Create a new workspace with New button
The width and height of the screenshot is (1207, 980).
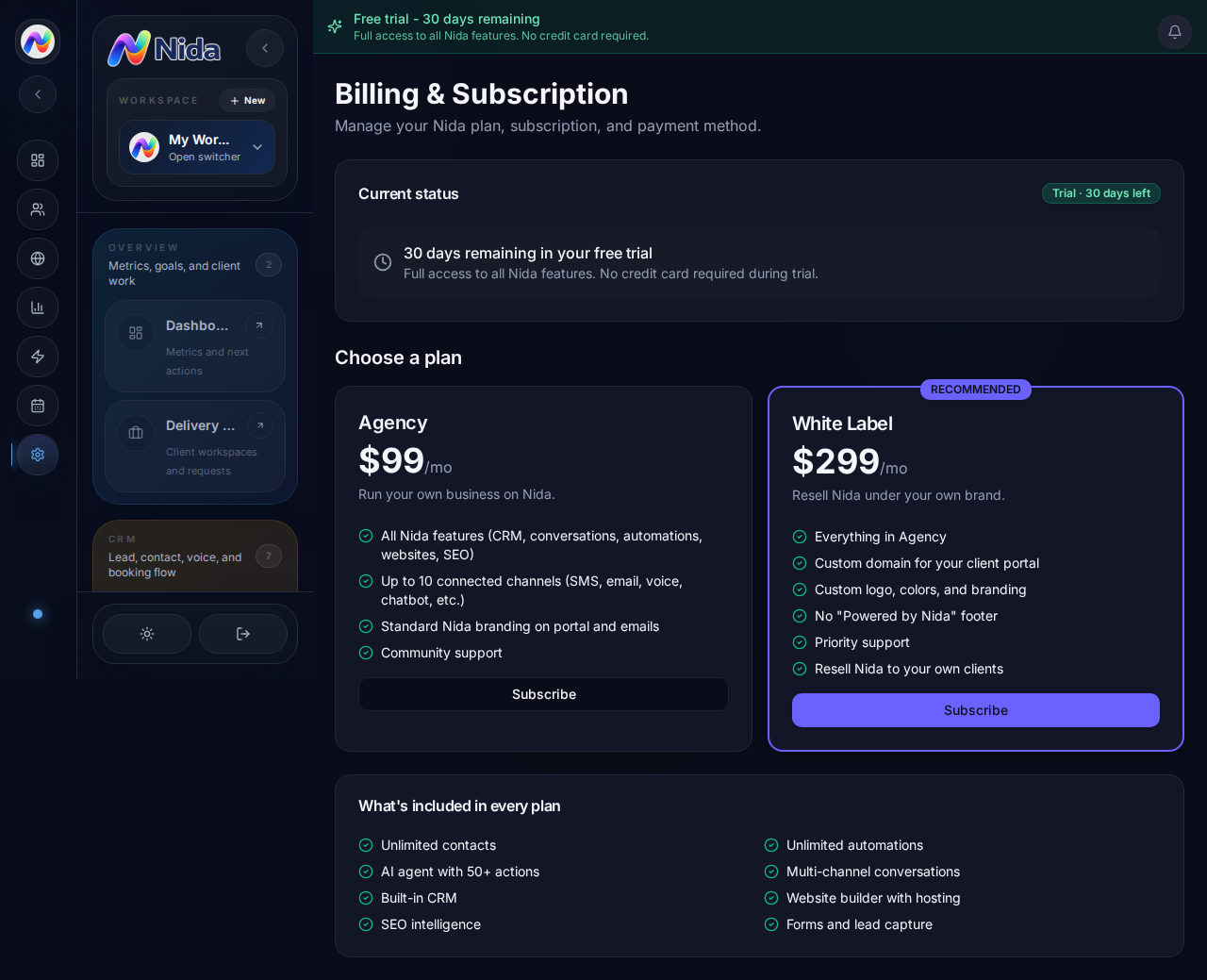[x=247, y=101]
